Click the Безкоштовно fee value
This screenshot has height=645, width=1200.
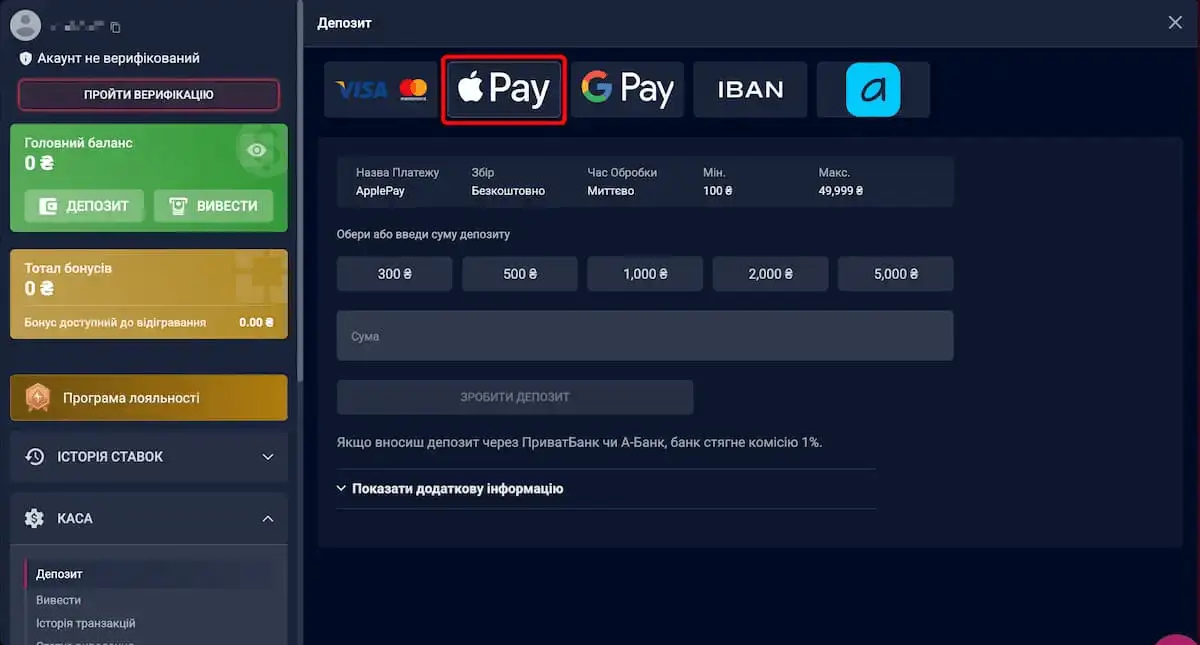click(x=508, y=190)
